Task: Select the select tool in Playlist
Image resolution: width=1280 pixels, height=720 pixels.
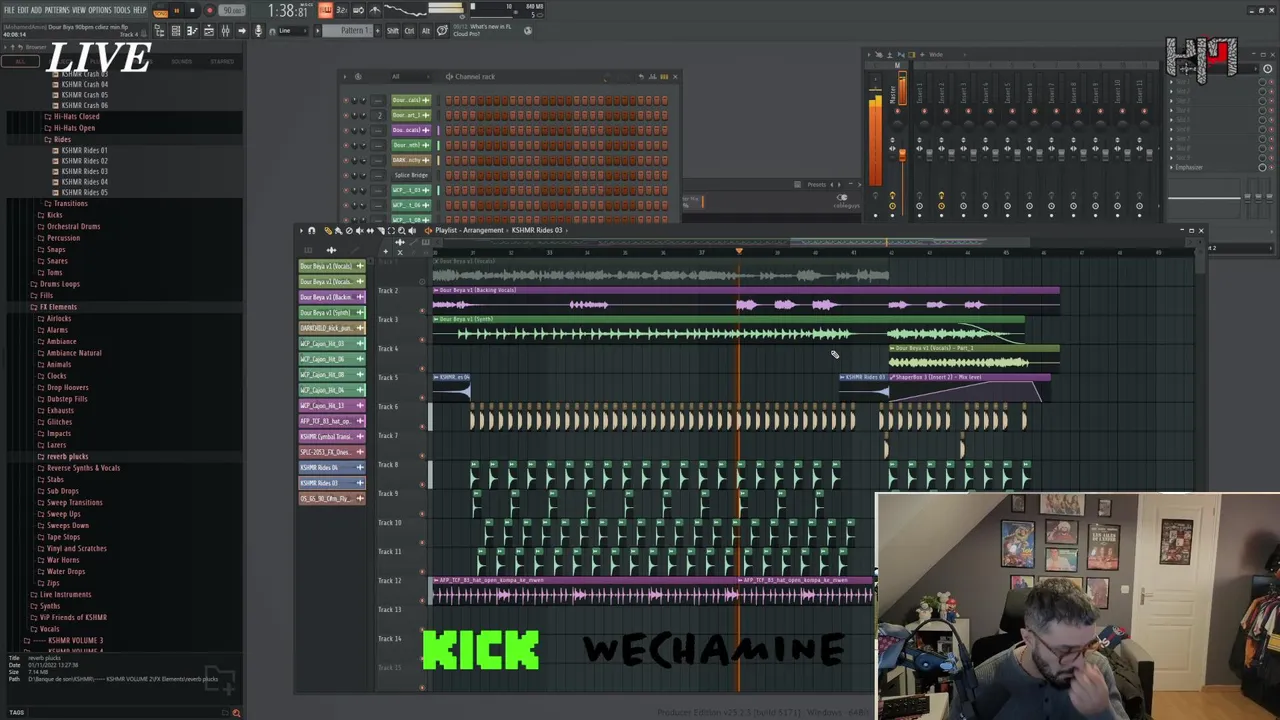Action: 391,230
